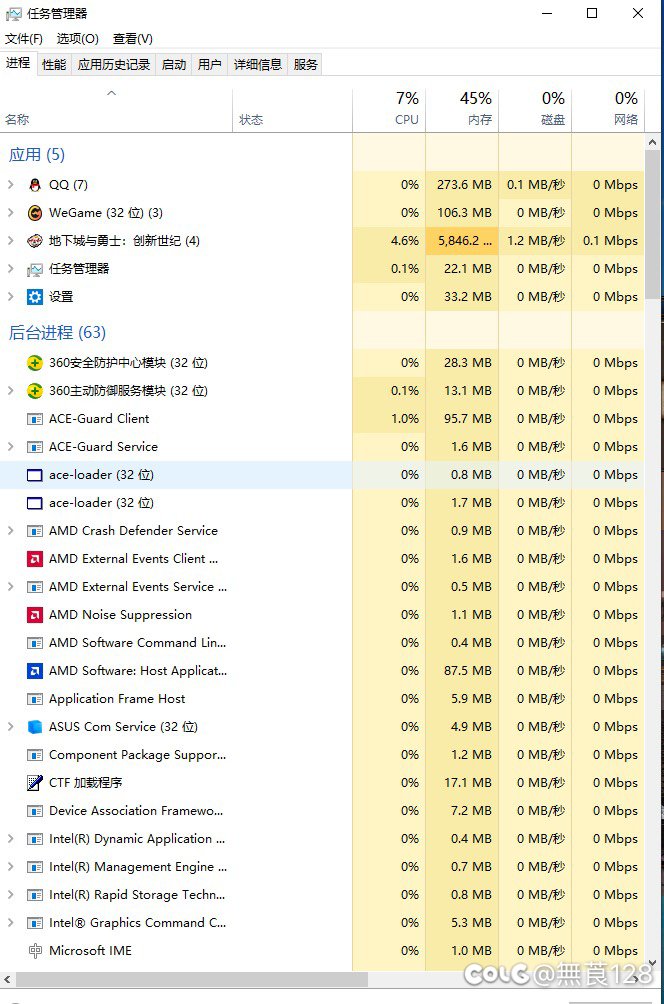Click the QQ penguin icon
664x1004 pixels.
pos(35,185)
